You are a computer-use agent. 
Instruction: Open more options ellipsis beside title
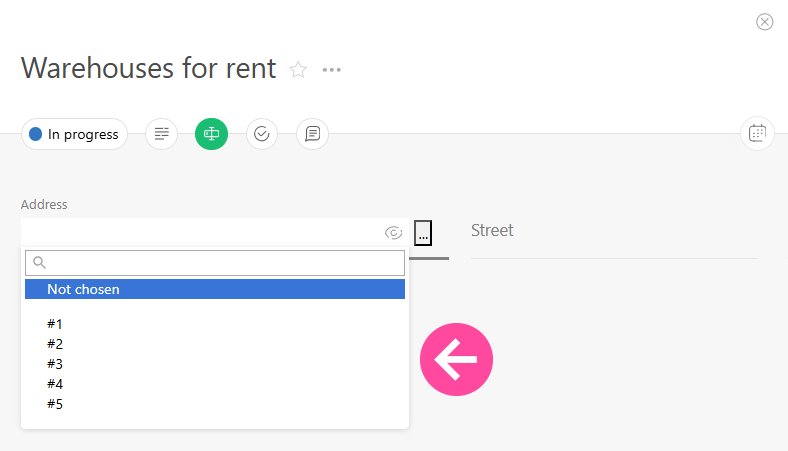click(332, 70)
